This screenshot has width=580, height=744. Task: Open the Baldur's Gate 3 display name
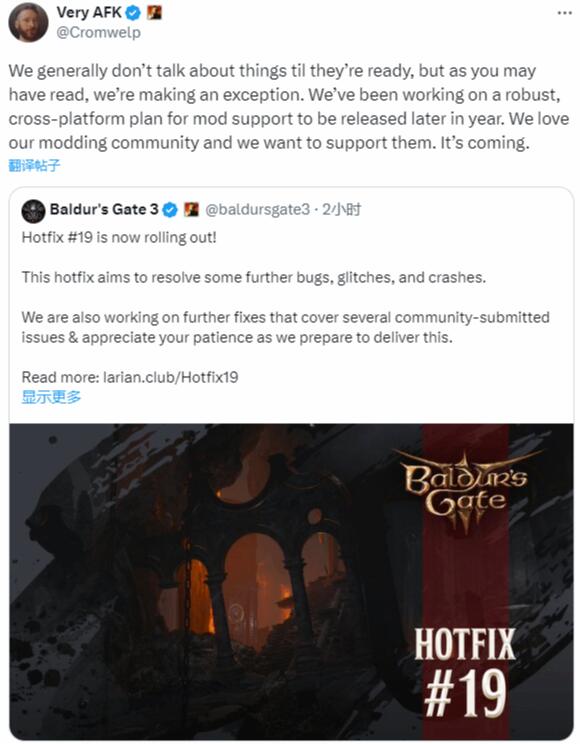click(104, 209)
